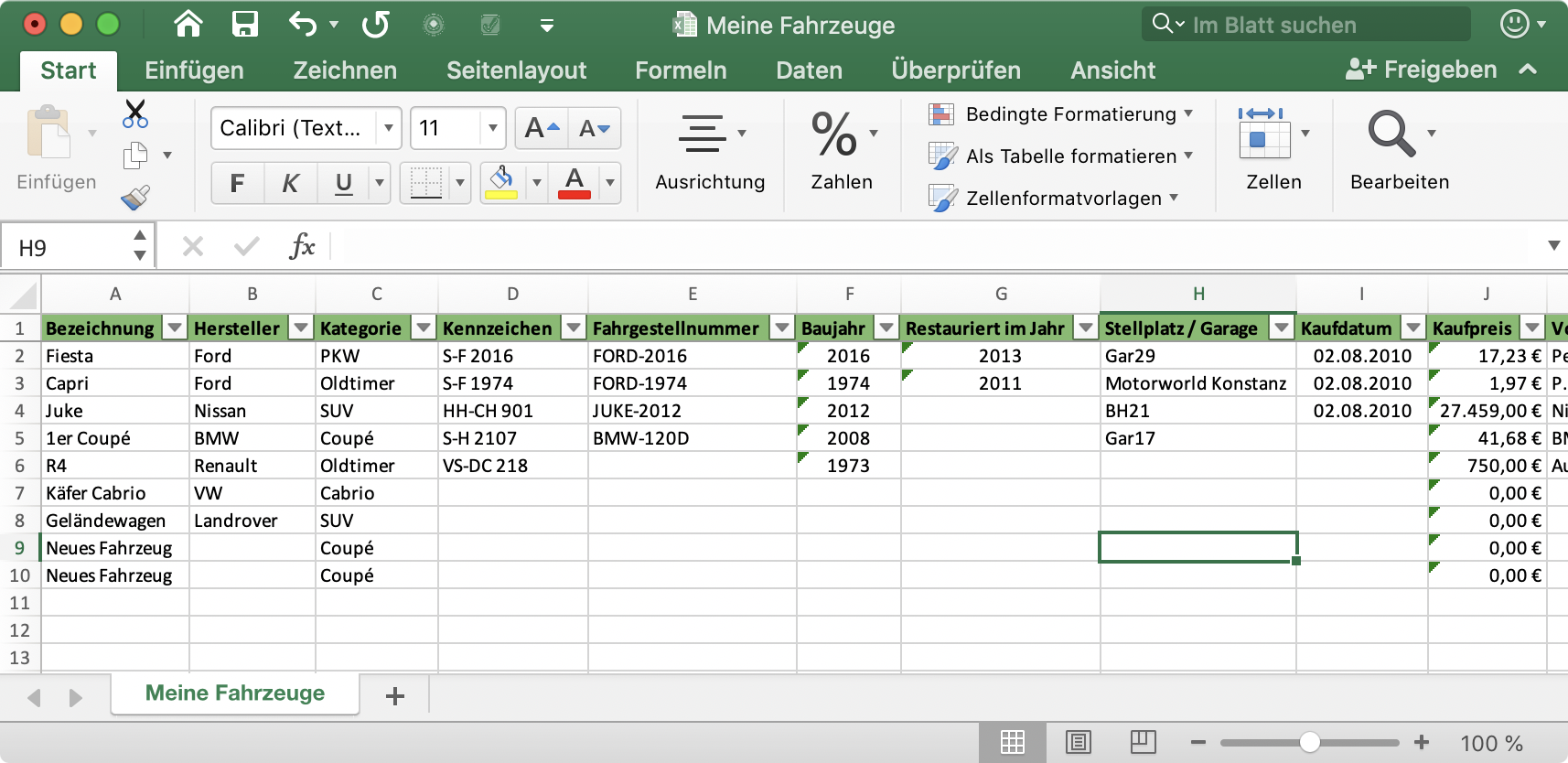Click the Cut scissors icon
1568x763 pixels.
point(135,114)
